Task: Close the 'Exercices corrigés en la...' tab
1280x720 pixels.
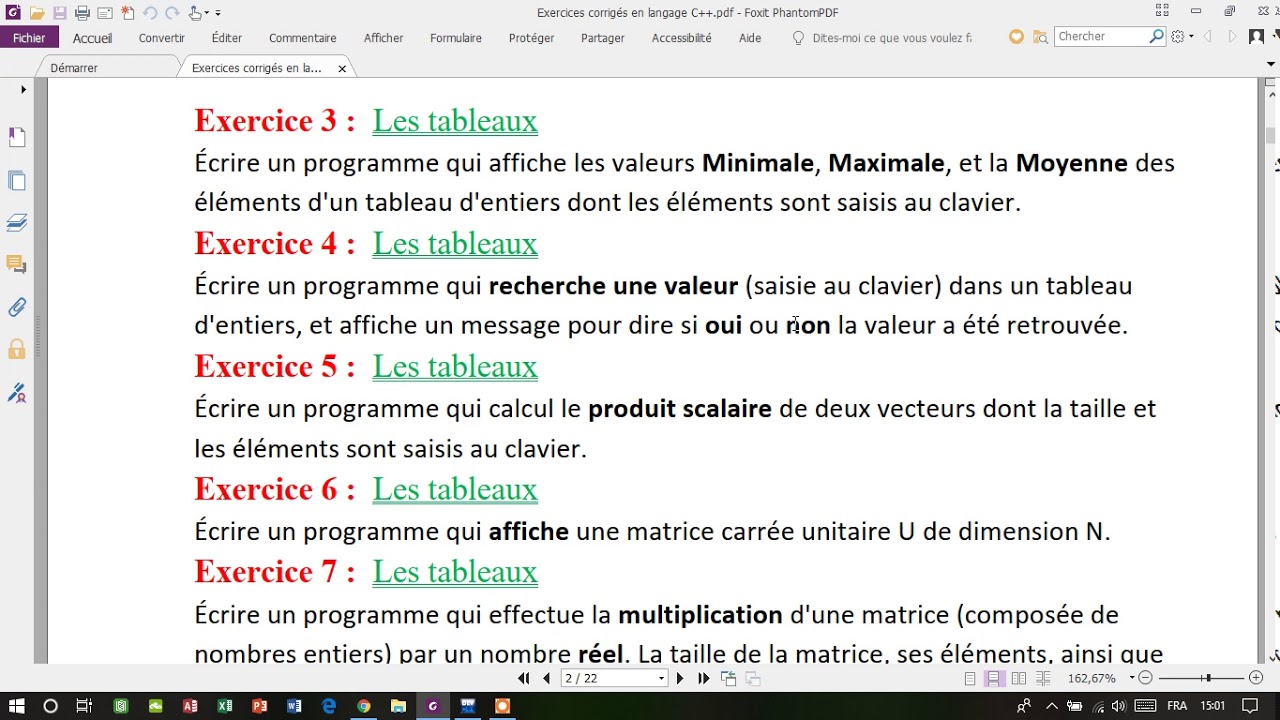Action: coord(342,69)
